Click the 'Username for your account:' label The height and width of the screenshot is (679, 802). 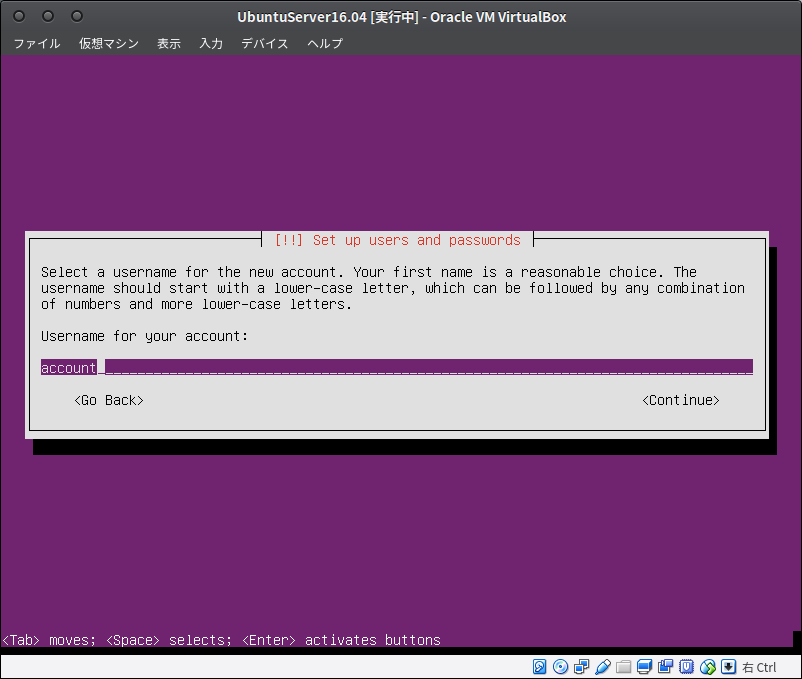tap(144, 336)
